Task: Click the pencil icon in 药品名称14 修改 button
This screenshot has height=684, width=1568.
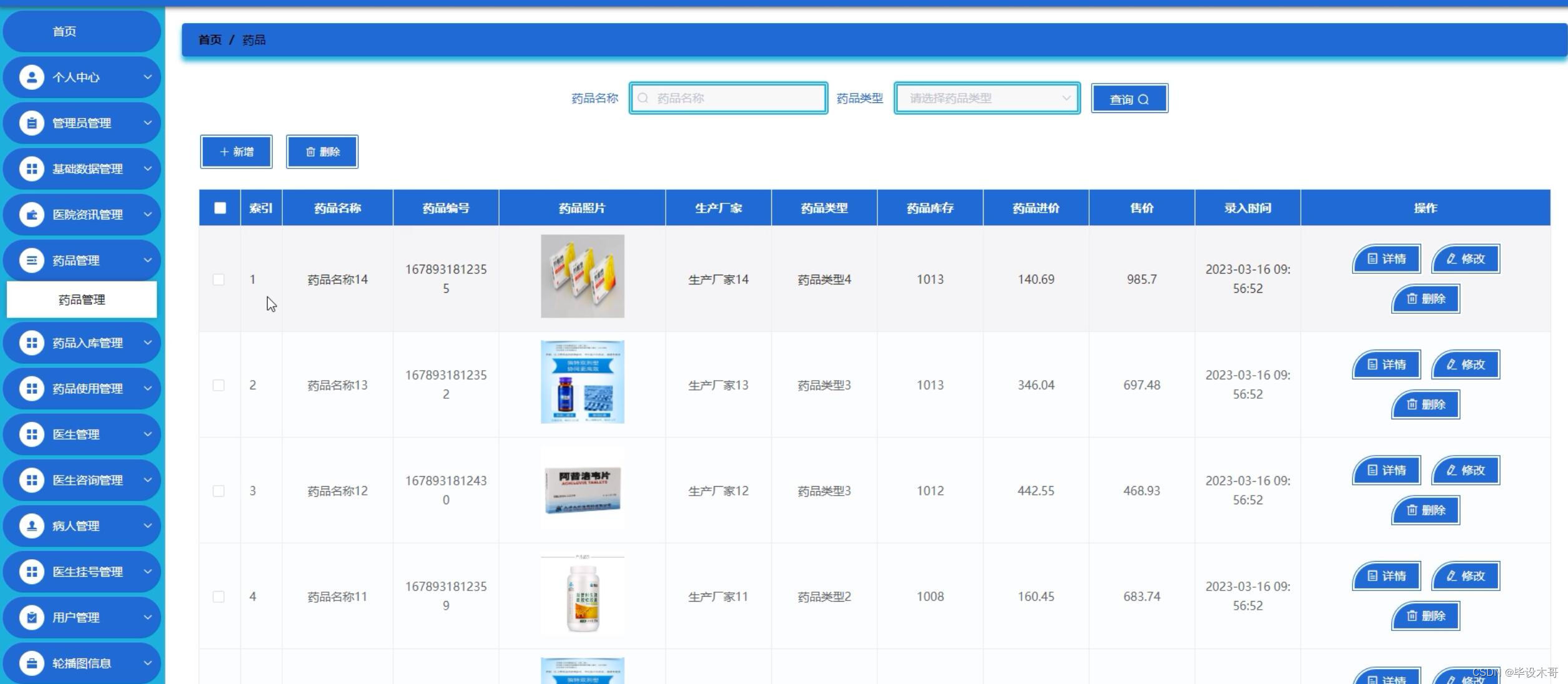Action: tap(1451, 258)
